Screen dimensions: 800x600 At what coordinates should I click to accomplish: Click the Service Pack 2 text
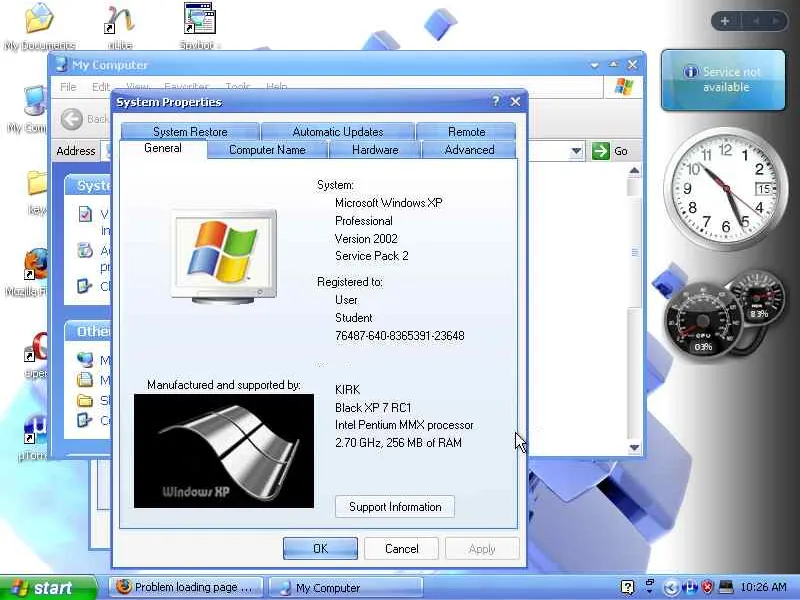371,256
